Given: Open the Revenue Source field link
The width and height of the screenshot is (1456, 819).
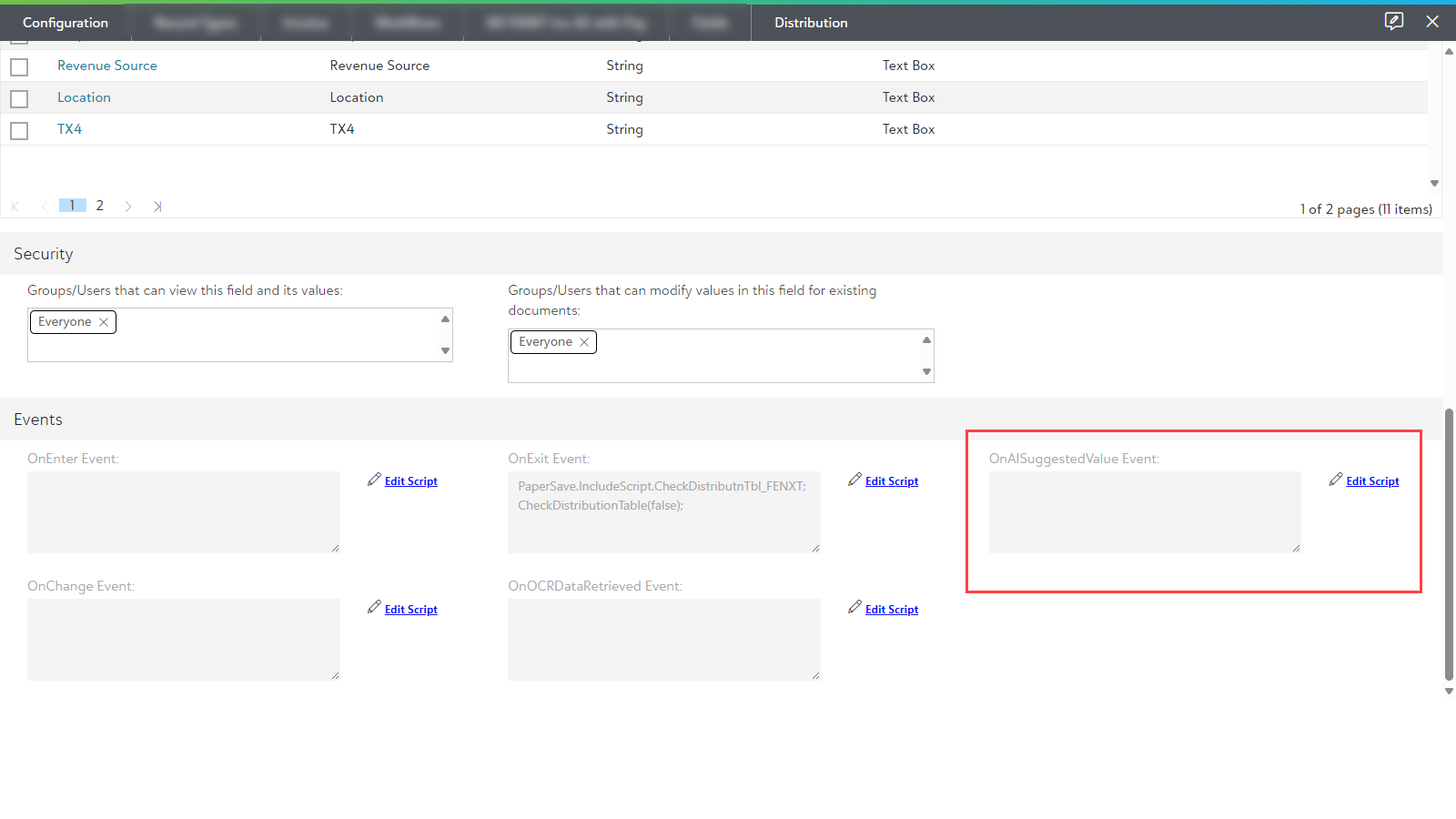Looking at the screenshot, I should [x=107, y=66].
